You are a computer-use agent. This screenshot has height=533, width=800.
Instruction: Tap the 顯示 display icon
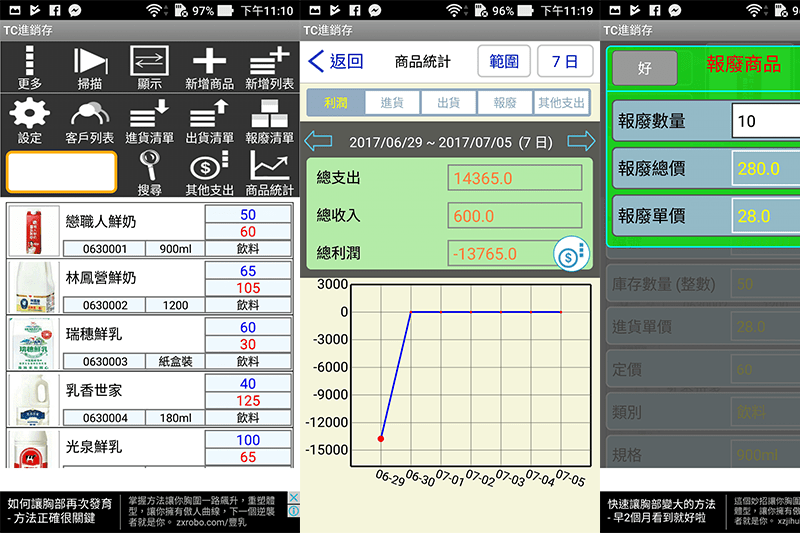pyautogui.click(x=149, y=67)
